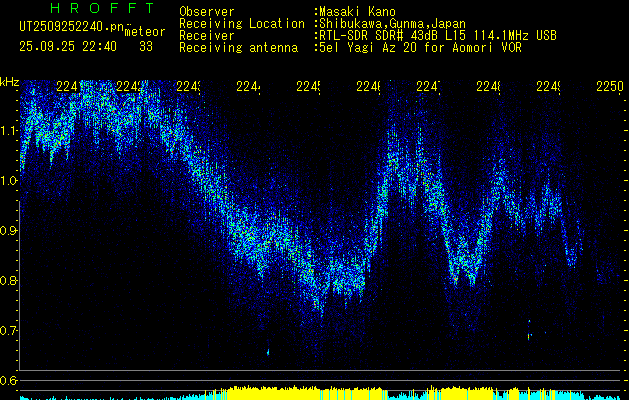
Task: Select the Receiving Location label
Action: pos(242,23)
